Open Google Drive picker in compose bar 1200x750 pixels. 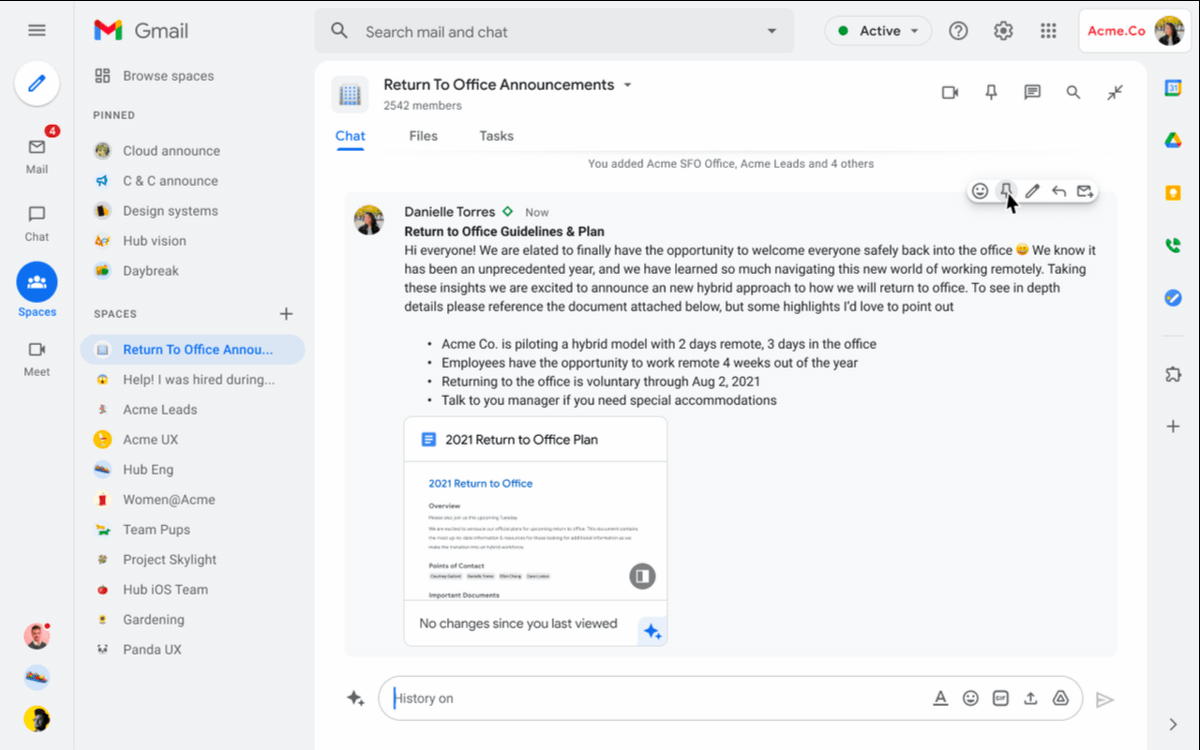tap(1060, 699)
